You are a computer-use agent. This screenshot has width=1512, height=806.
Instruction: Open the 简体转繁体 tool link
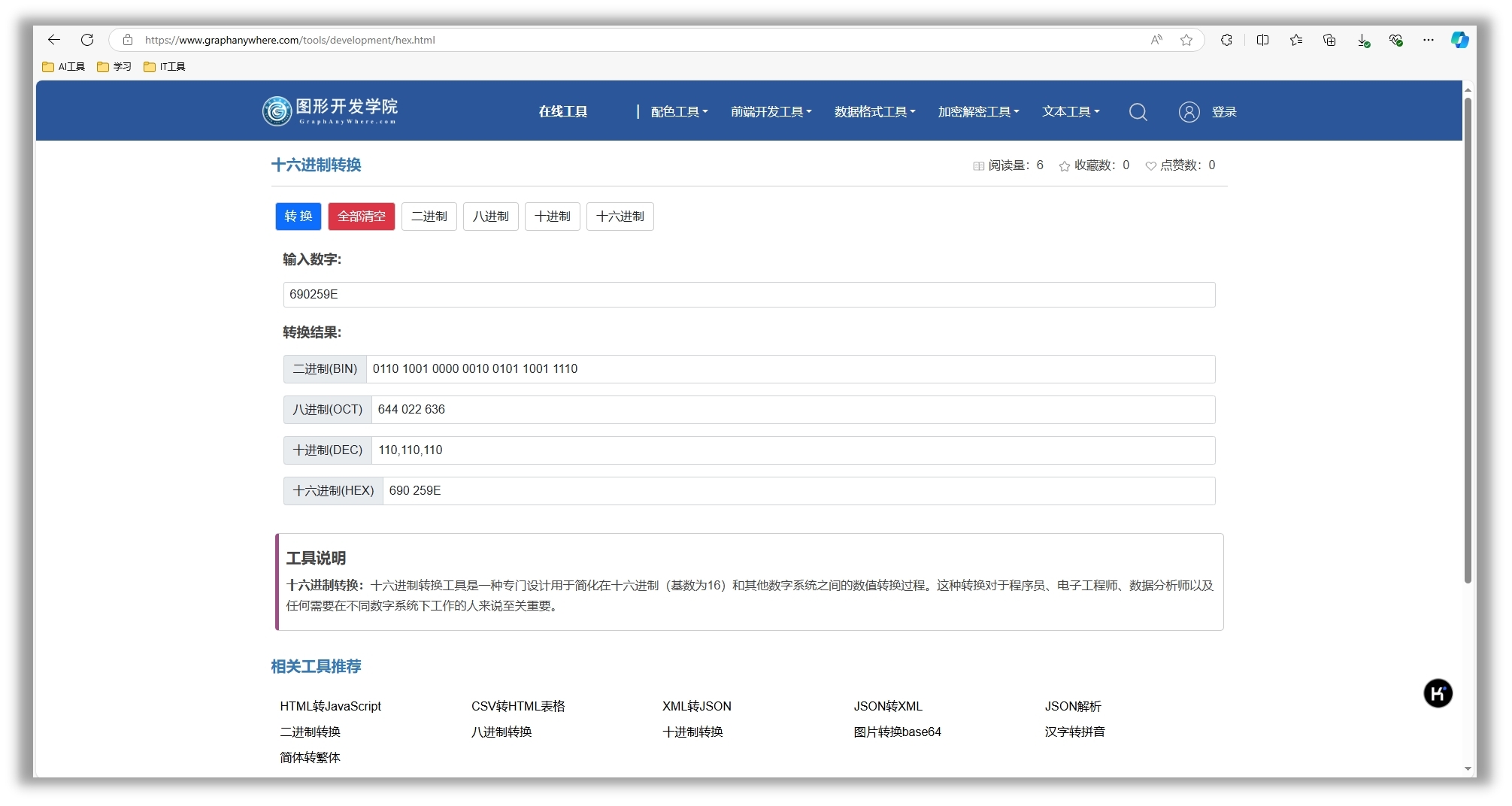(x=311, y=758)
